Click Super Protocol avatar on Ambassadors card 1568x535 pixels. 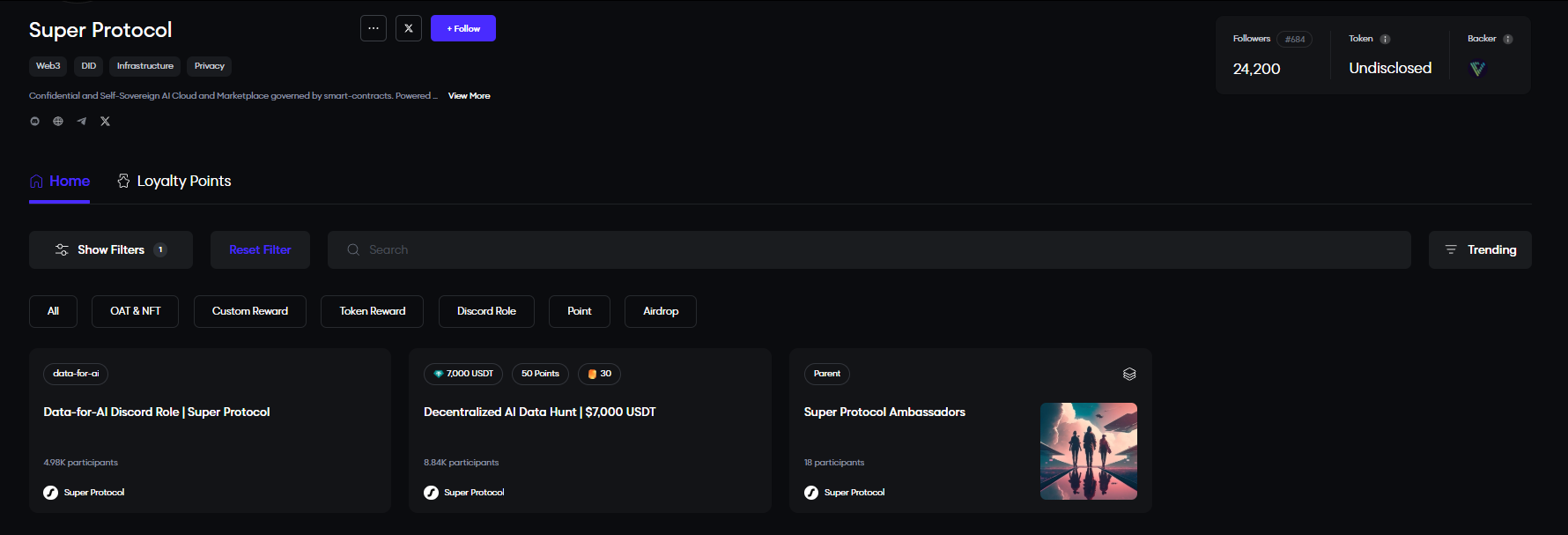tap(811, 493)
